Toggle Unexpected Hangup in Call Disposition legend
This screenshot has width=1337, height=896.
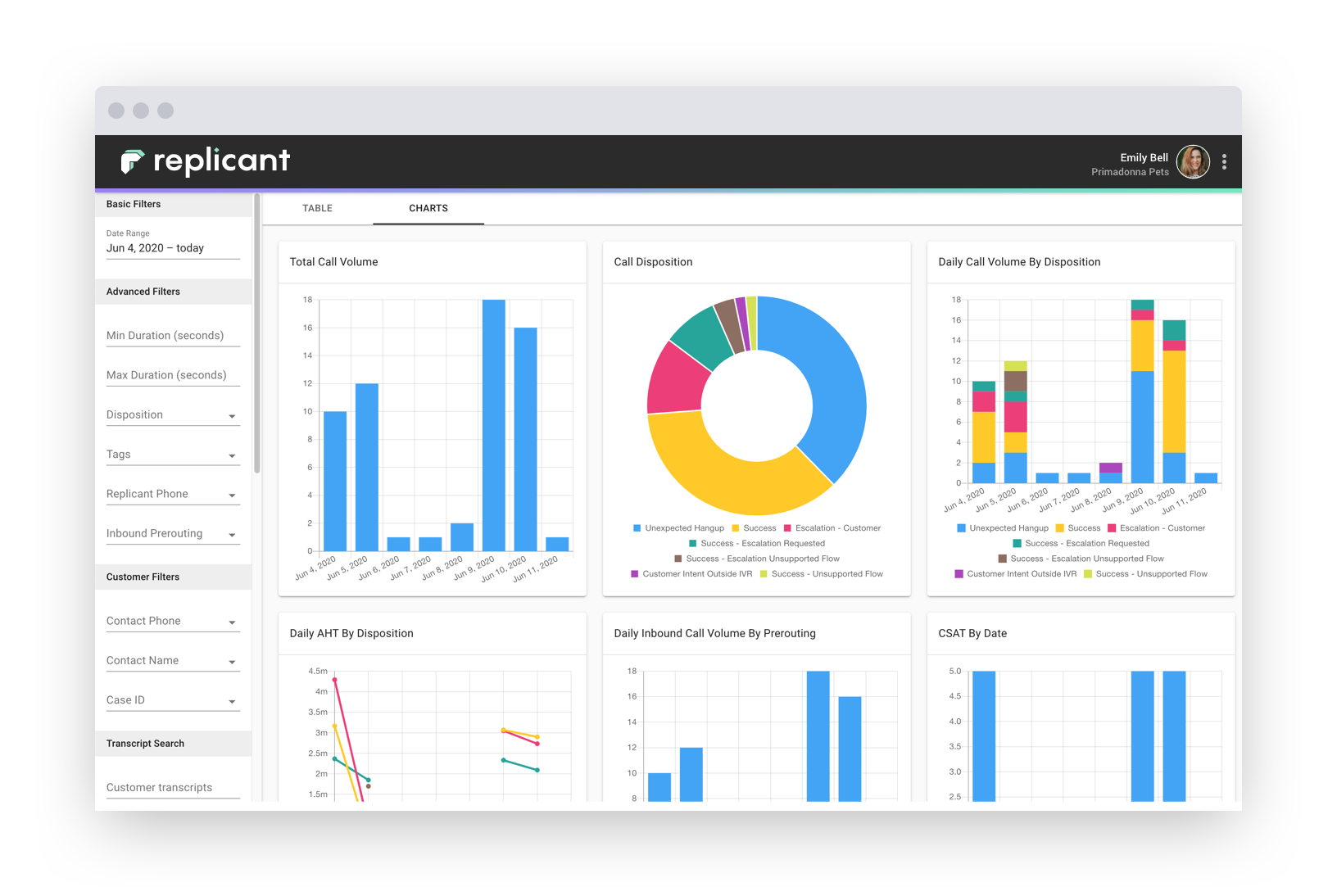point(678,527)
